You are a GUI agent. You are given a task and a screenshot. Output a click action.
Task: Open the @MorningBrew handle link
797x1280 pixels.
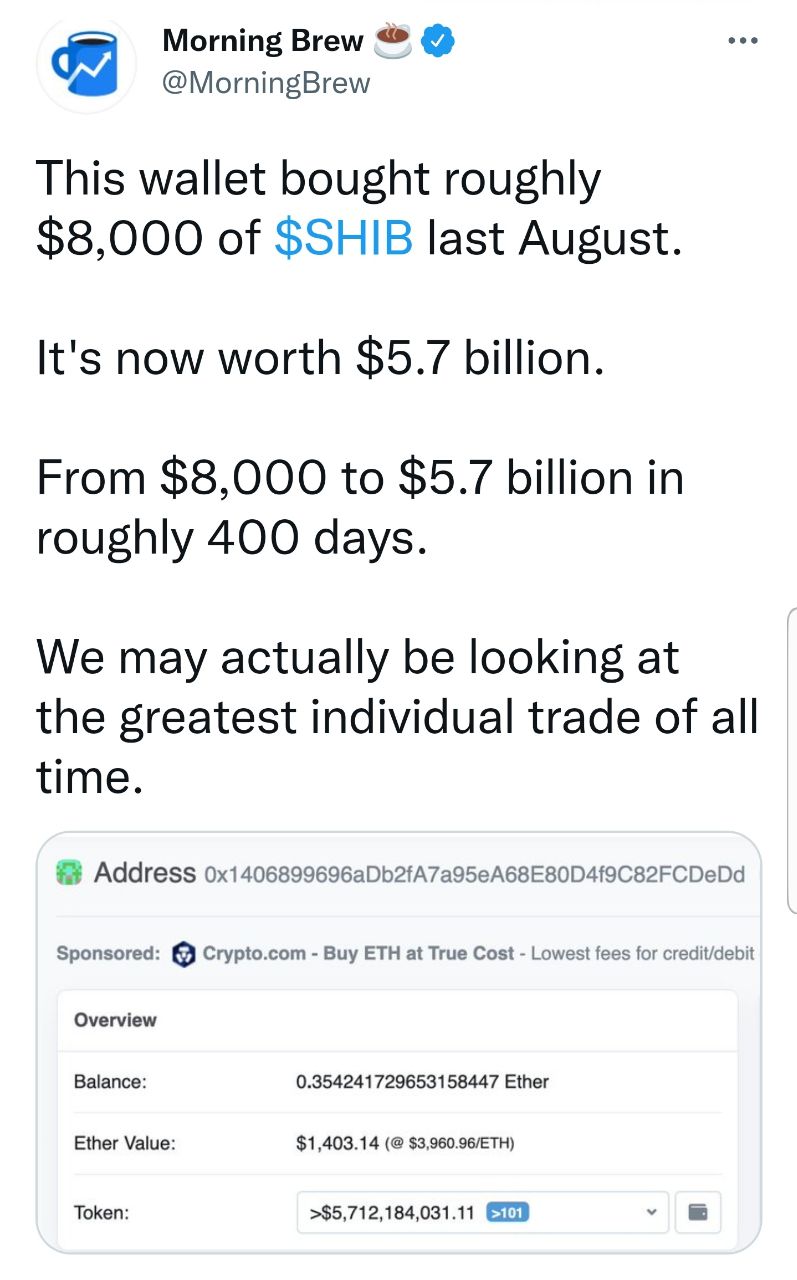266,82
